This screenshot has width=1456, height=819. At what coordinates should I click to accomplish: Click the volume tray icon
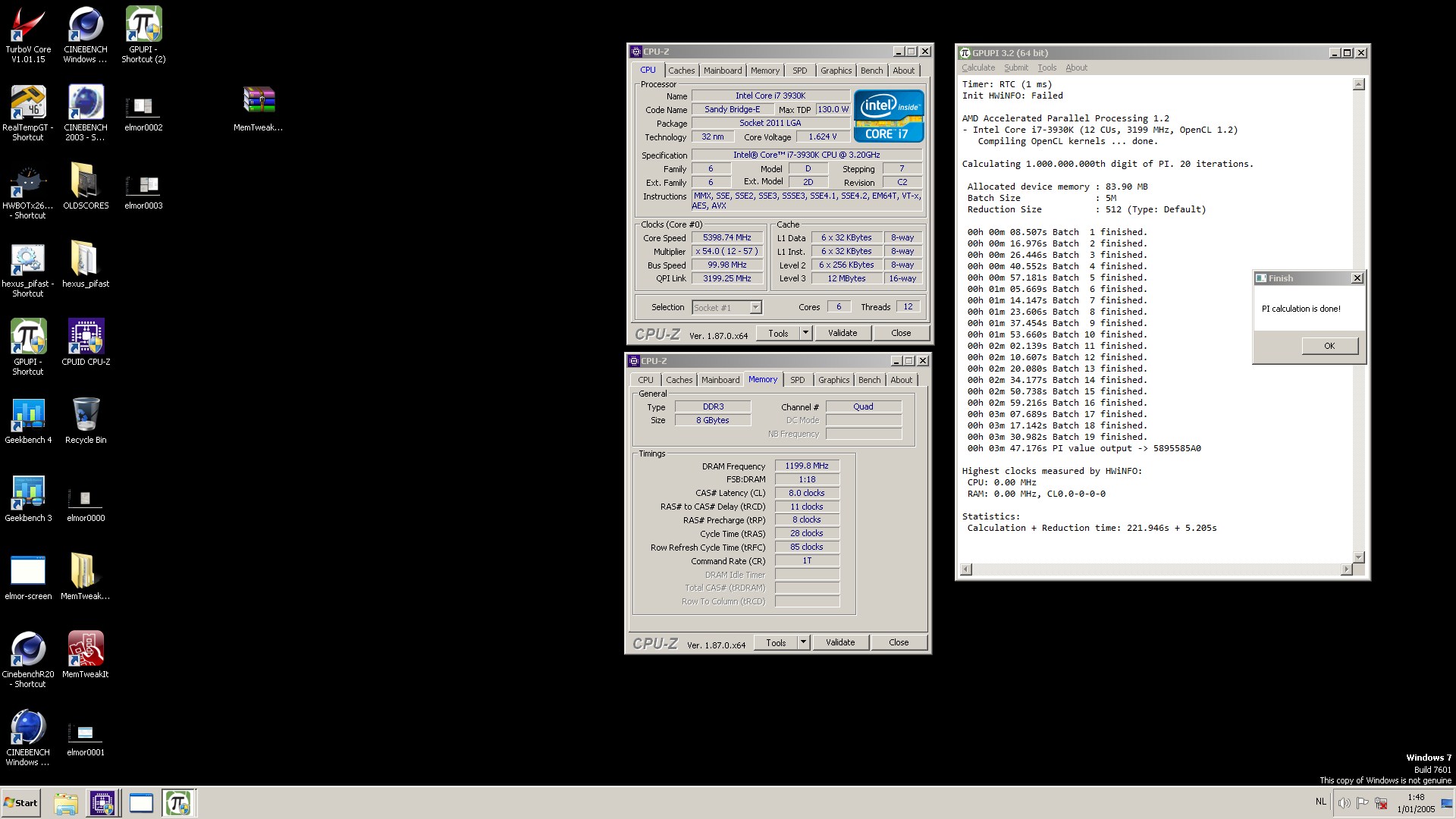(x=1344, y=803)
